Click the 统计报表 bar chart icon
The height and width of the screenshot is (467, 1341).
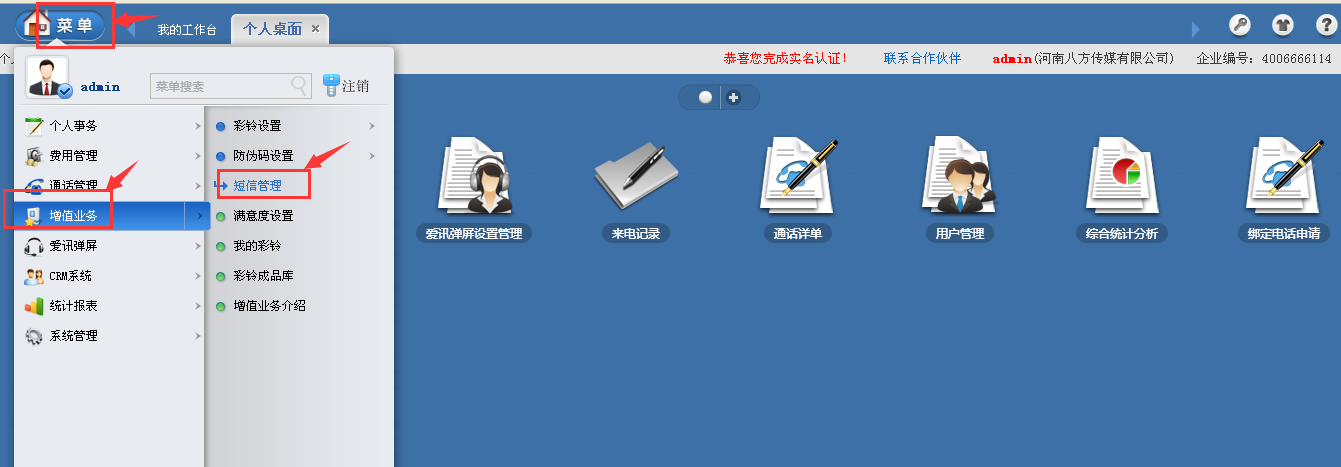click(x=34, y=306)
